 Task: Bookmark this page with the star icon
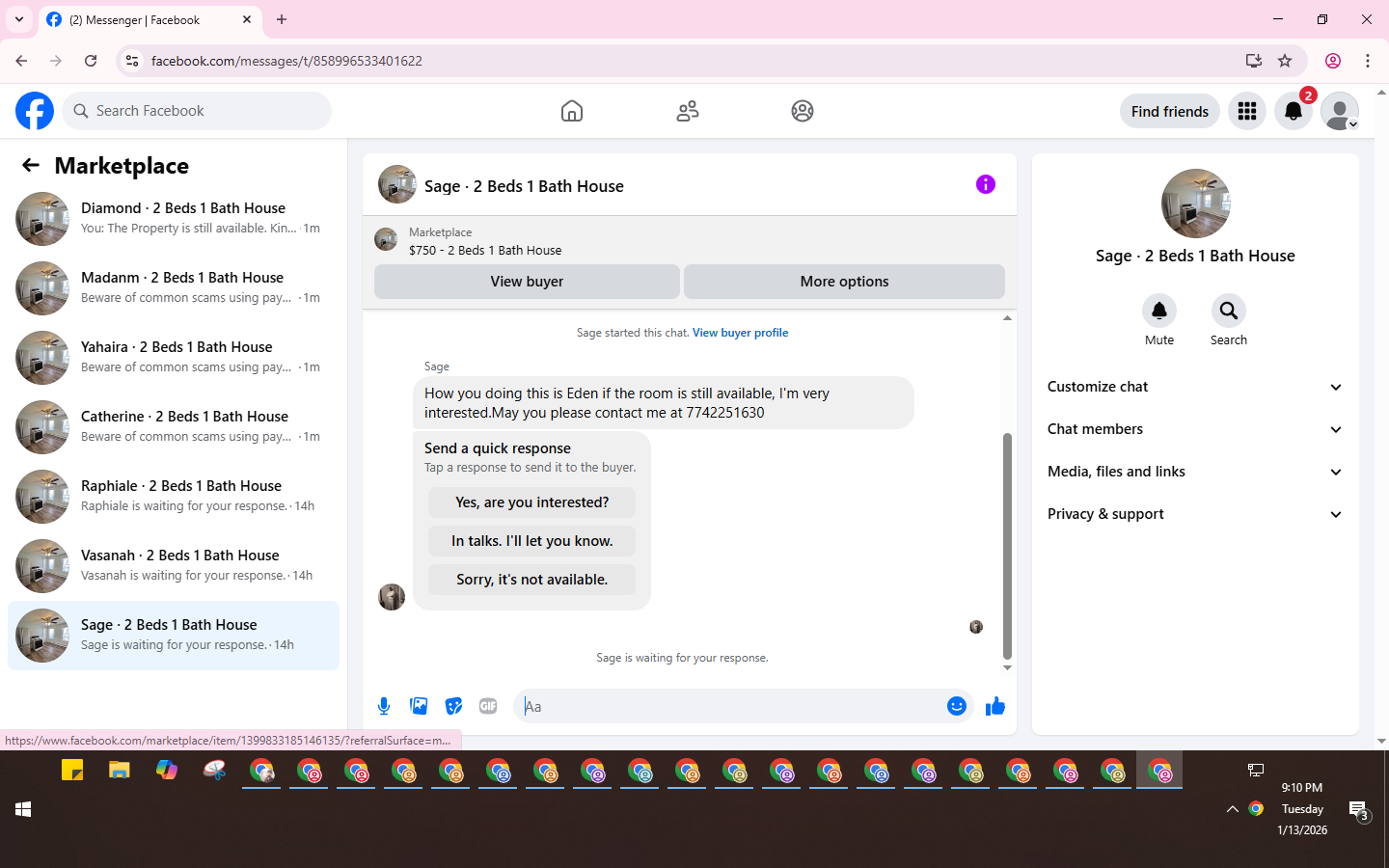[x=1285, y=61]
